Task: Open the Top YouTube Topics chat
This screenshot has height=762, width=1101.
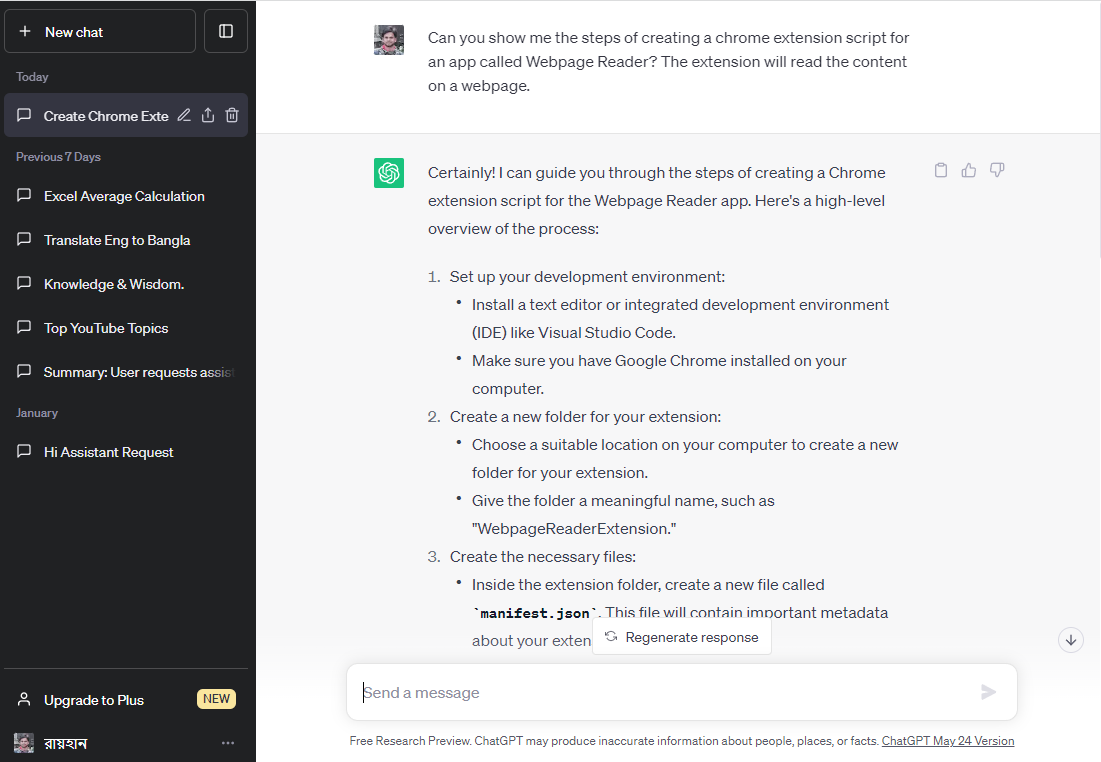Action: [x=106, y=328]
